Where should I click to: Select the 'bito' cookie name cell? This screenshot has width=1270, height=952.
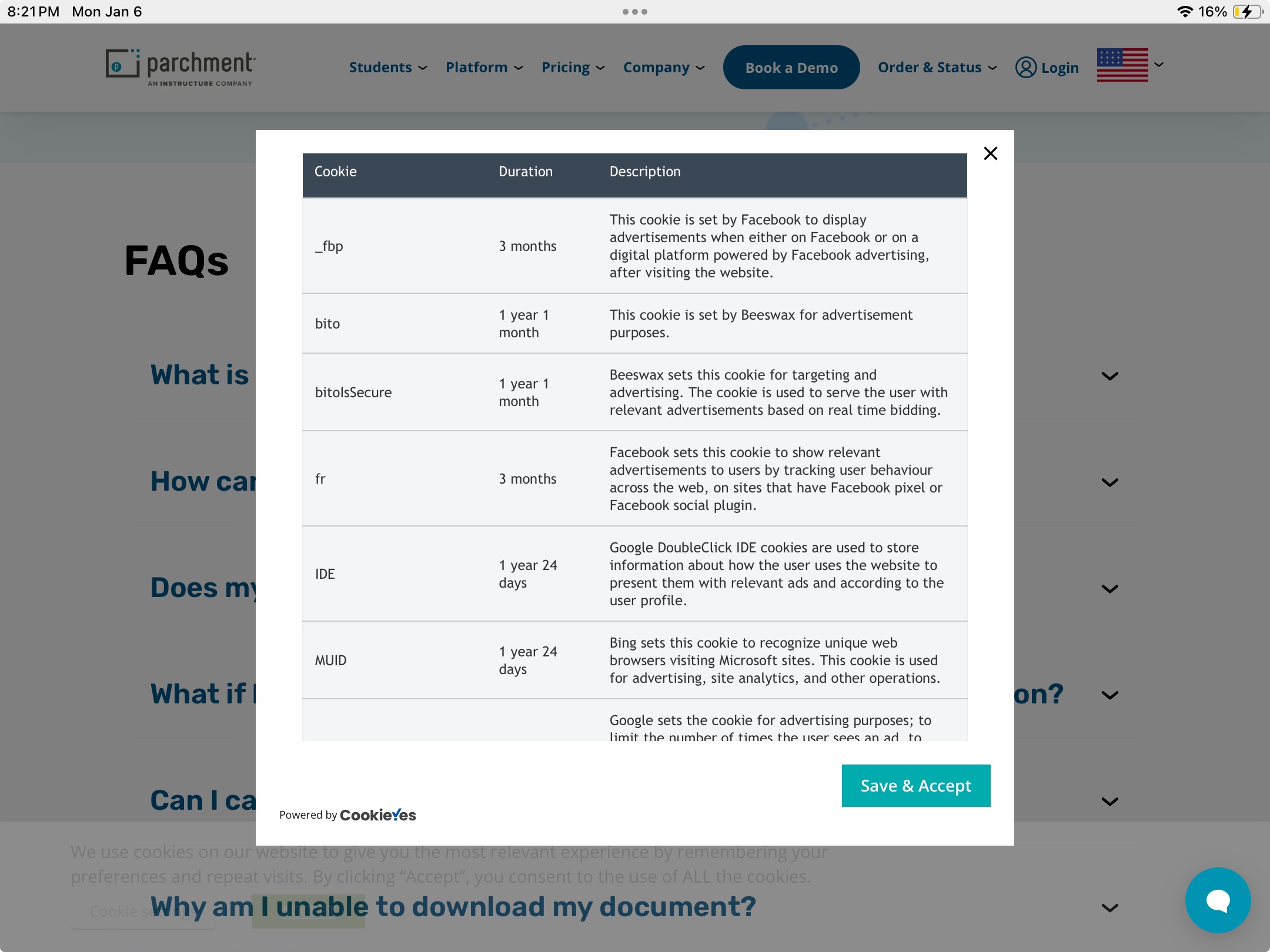(327, 324)
